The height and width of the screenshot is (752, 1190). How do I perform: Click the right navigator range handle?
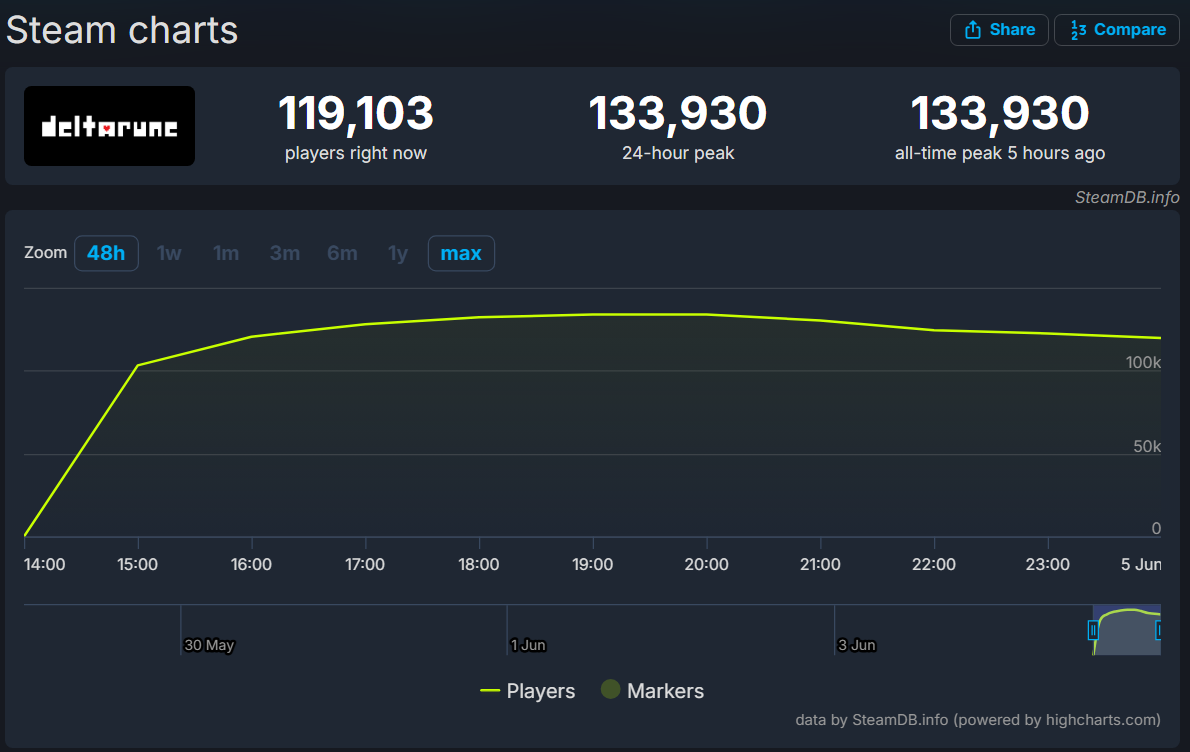[1158, 630]
